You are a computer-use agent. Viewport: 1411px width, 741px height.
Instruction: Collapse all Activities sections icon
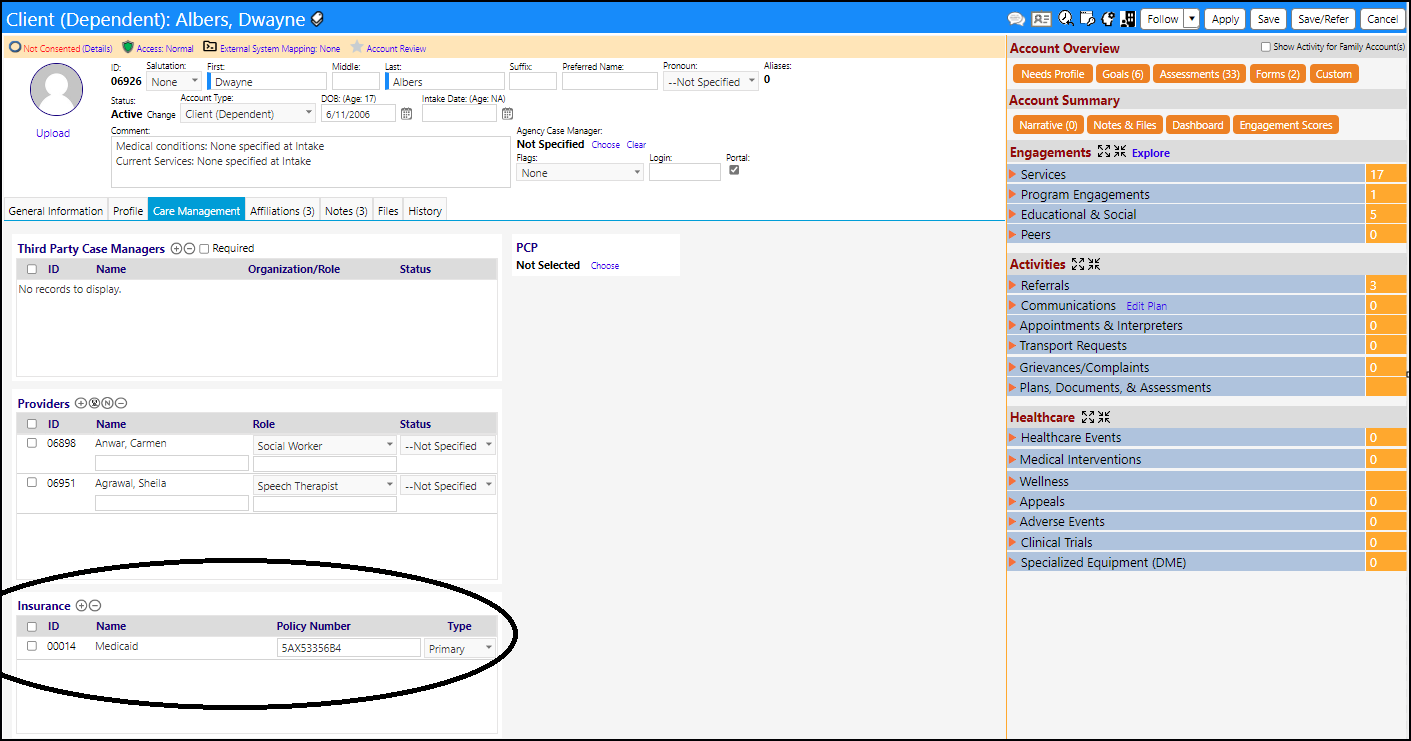tap(1094, 264)
